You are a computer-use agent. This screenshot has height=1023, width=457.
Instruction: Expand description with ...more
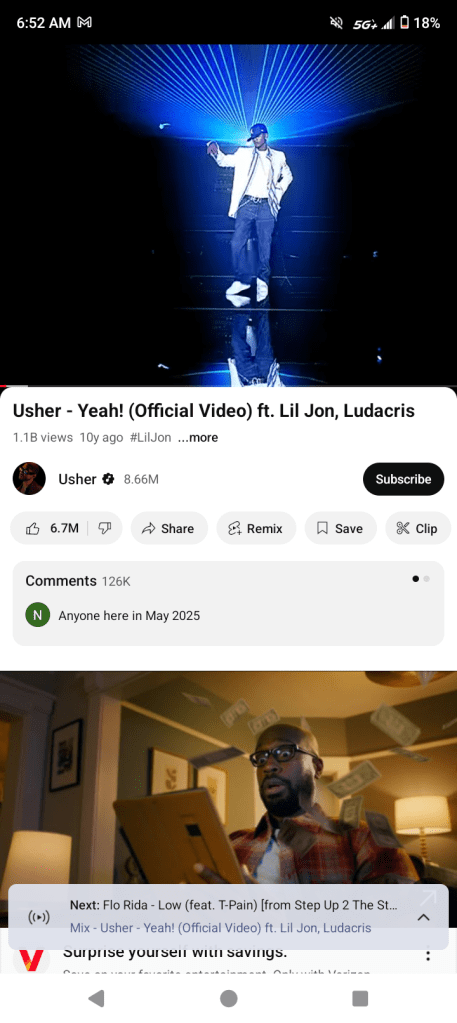coord(198,438)
